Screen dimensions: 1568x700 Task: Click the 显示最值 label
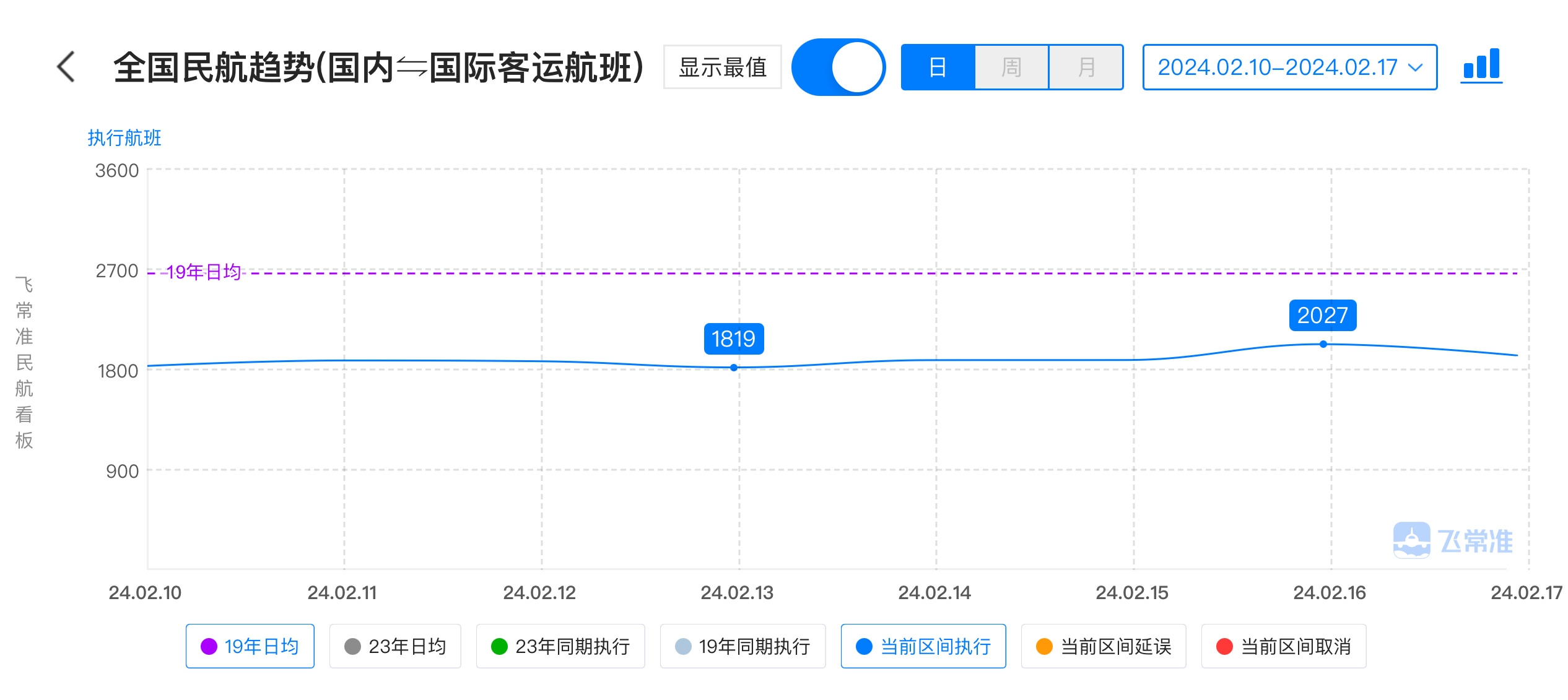723,67
